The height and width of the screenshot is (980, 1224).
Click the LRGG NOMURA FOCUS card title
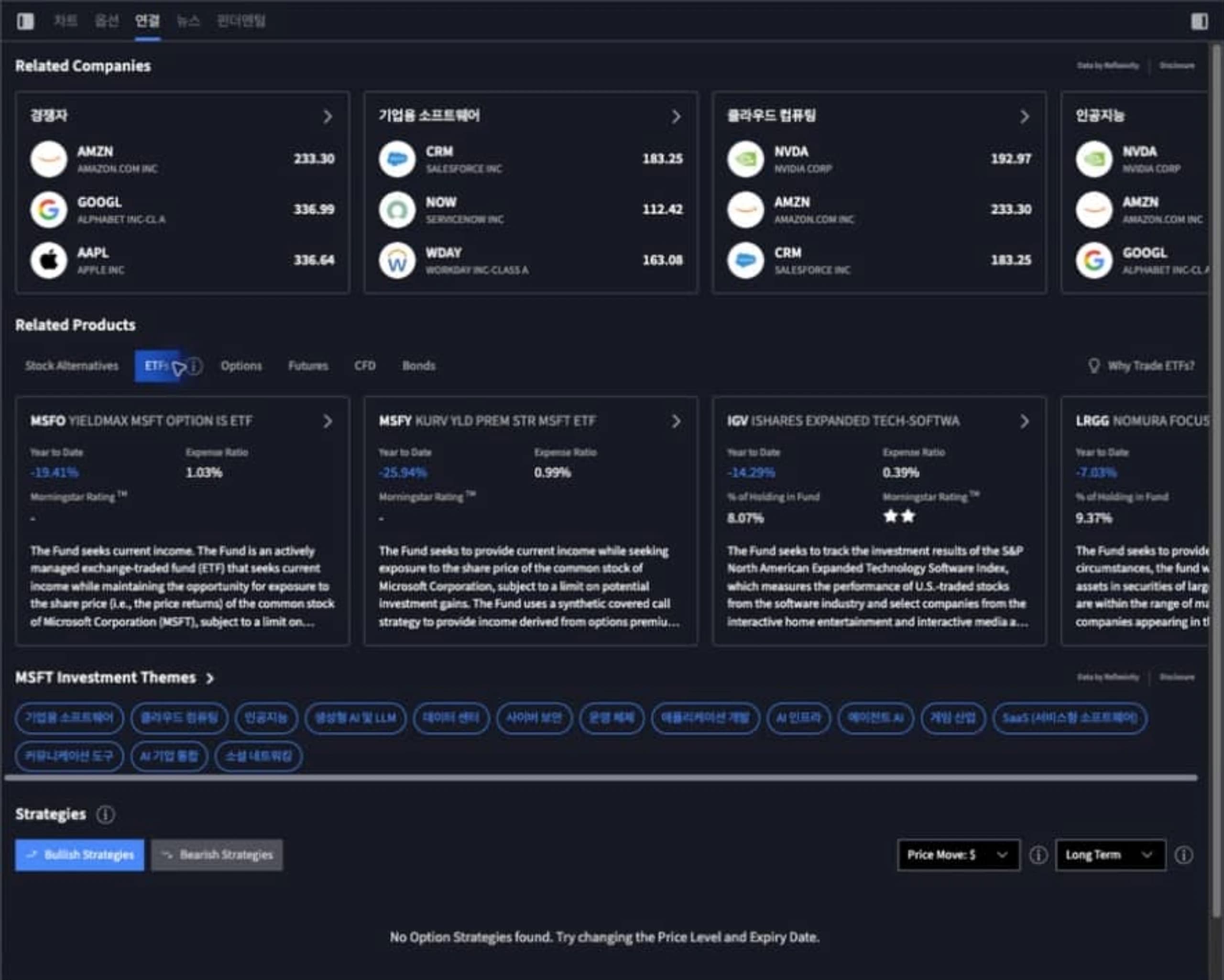pos(1142,421)
